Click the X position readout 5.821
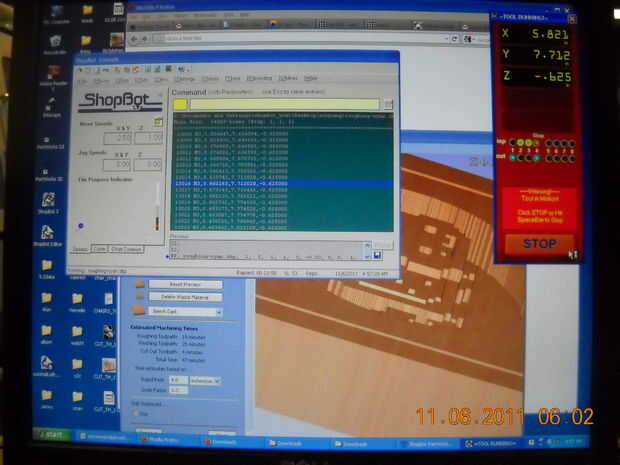 click(550, 34)
